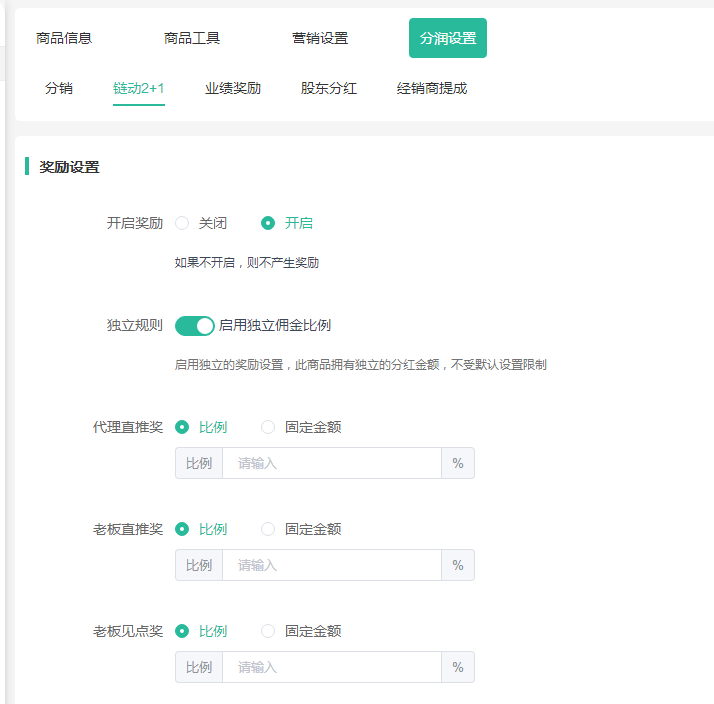Click the 奖励设置 section heading
The height and width of the screenshot is (704, 714).
[x=69, y=167]
